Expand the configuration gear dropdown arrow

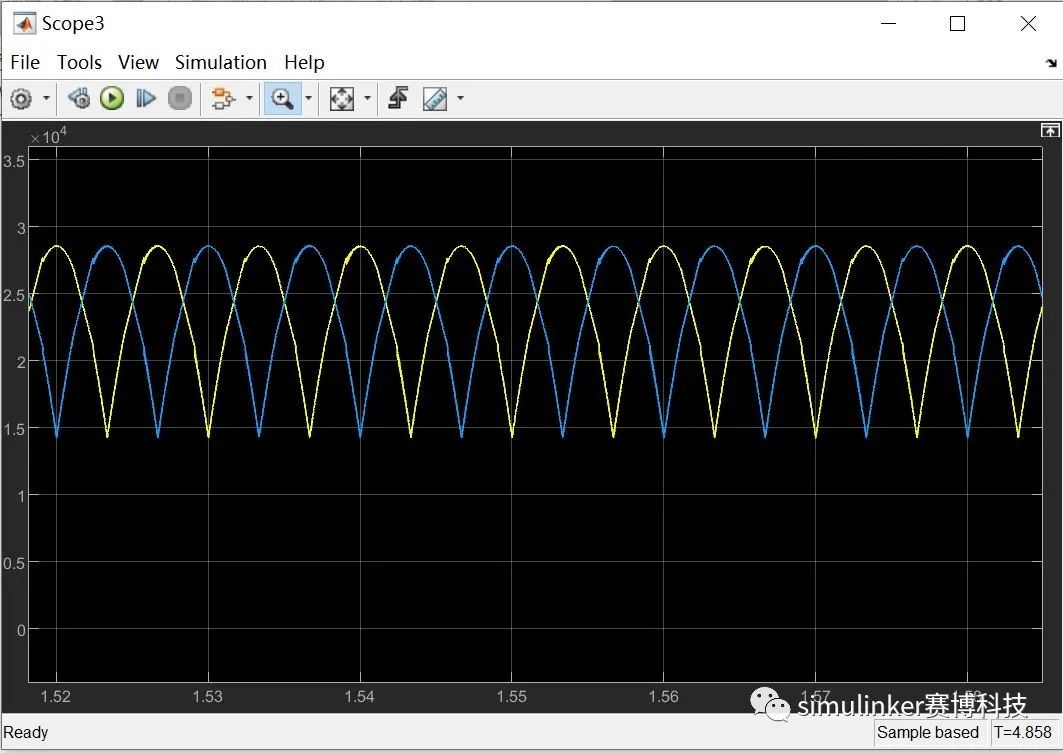pyautogui.click(x=46, y=98)
